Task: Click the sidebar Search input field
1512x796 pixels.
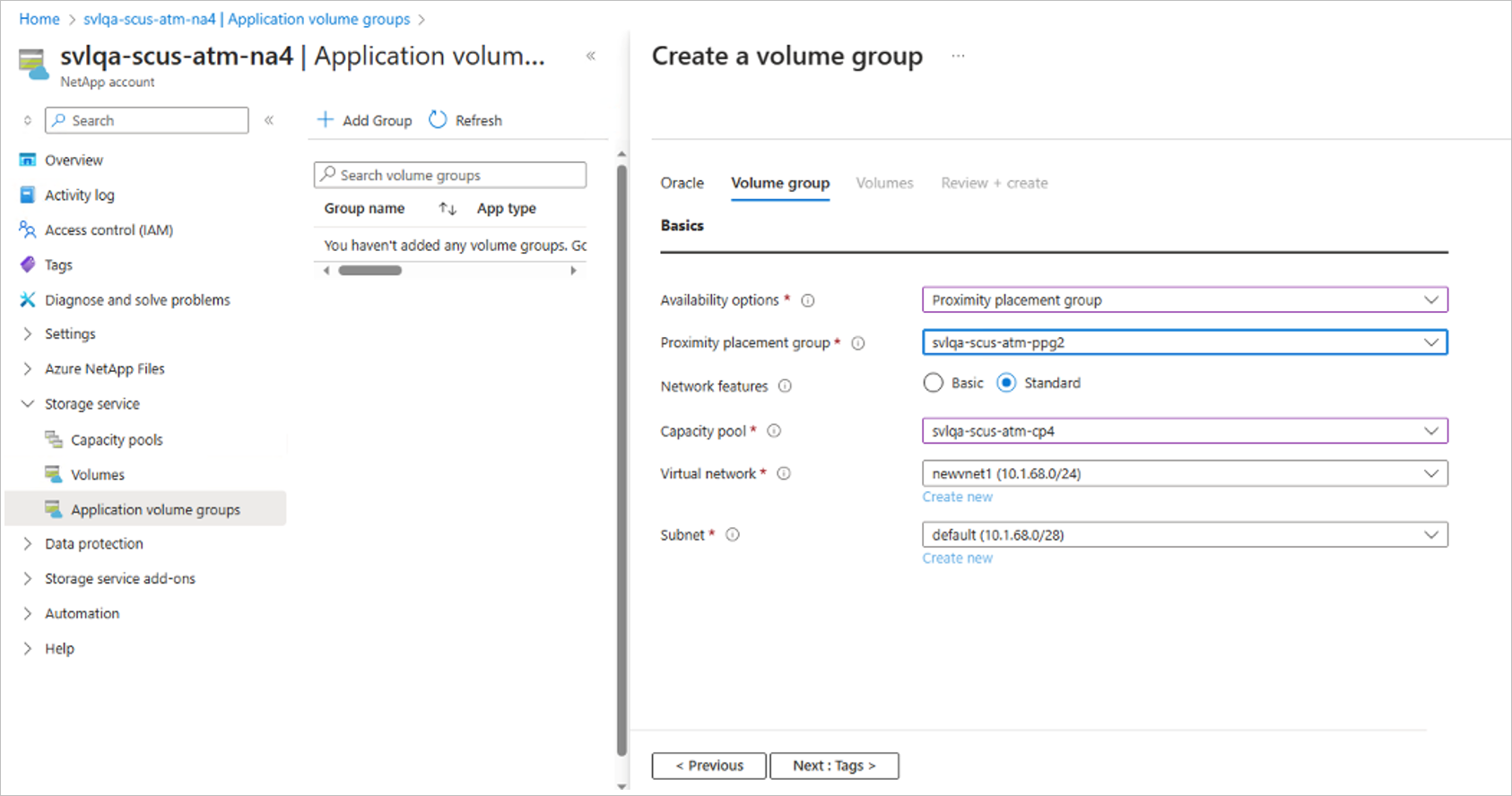Action: (x=147, y=120)
